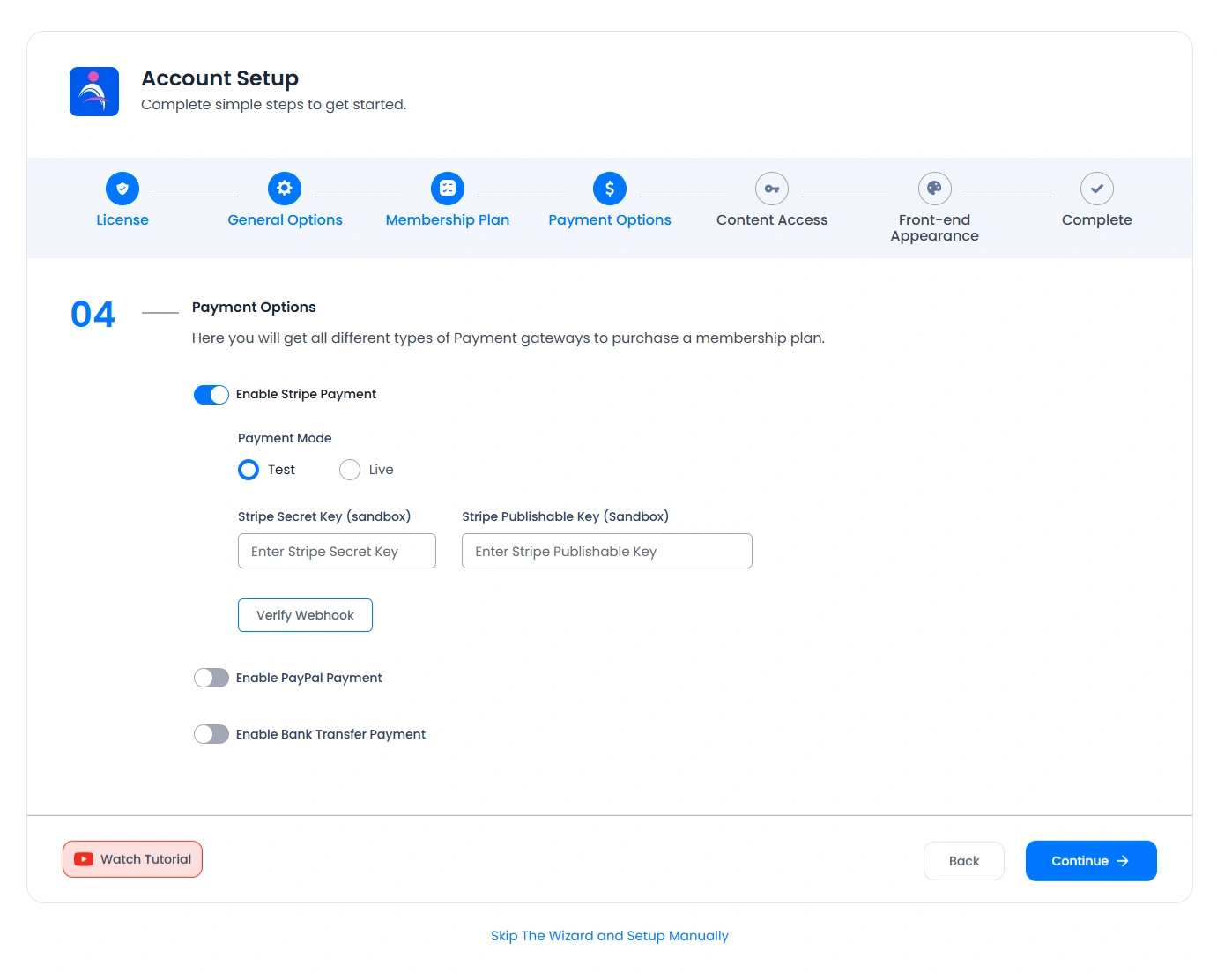Click the app logo beside Account Setup
Screen dimensions: 1217x980
(x=93, y=91)
